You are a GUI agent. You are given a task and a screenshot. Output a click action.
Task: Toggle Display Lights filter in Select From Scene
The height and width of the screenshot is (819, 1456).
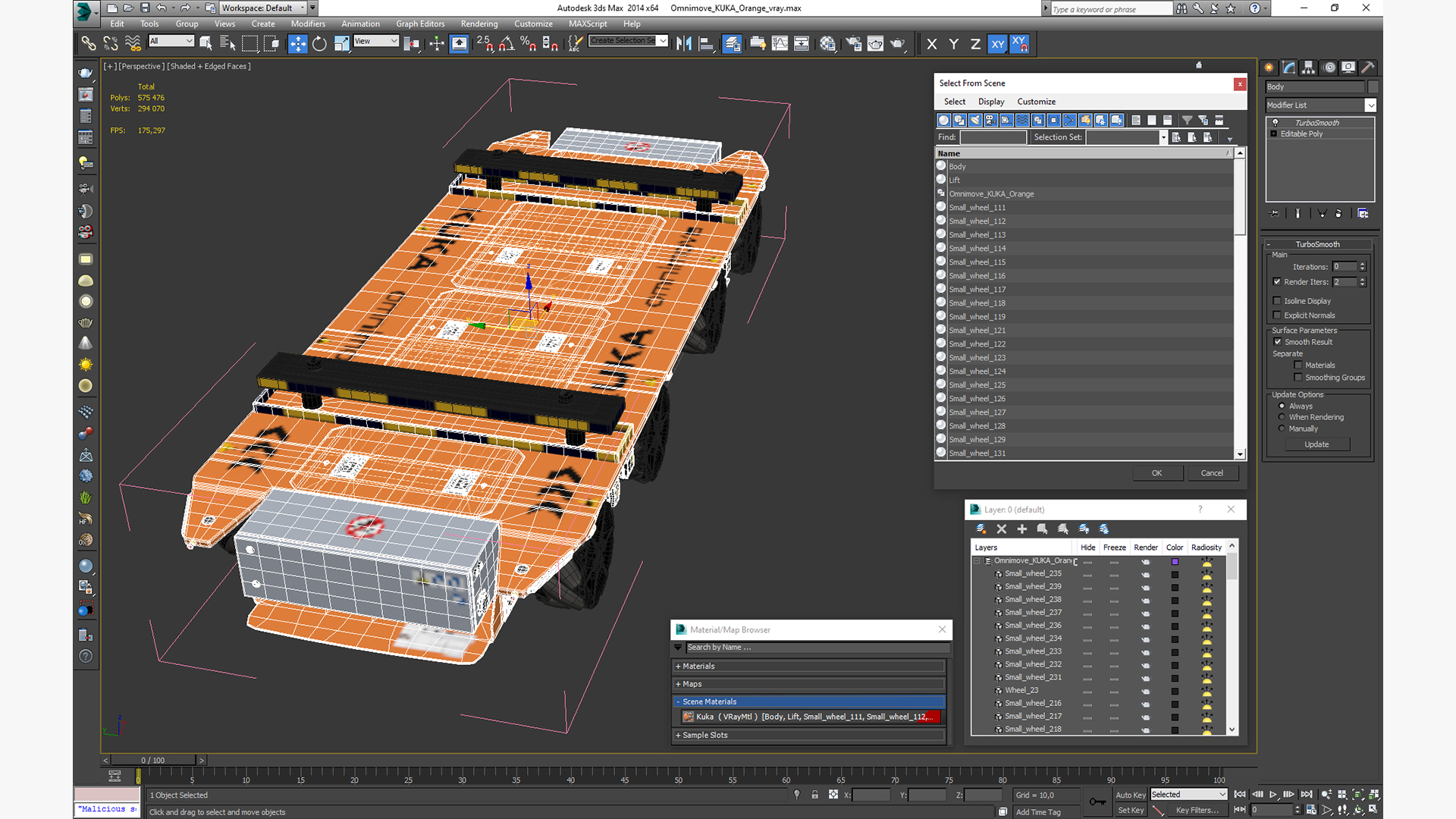click(x=975, y=120)
